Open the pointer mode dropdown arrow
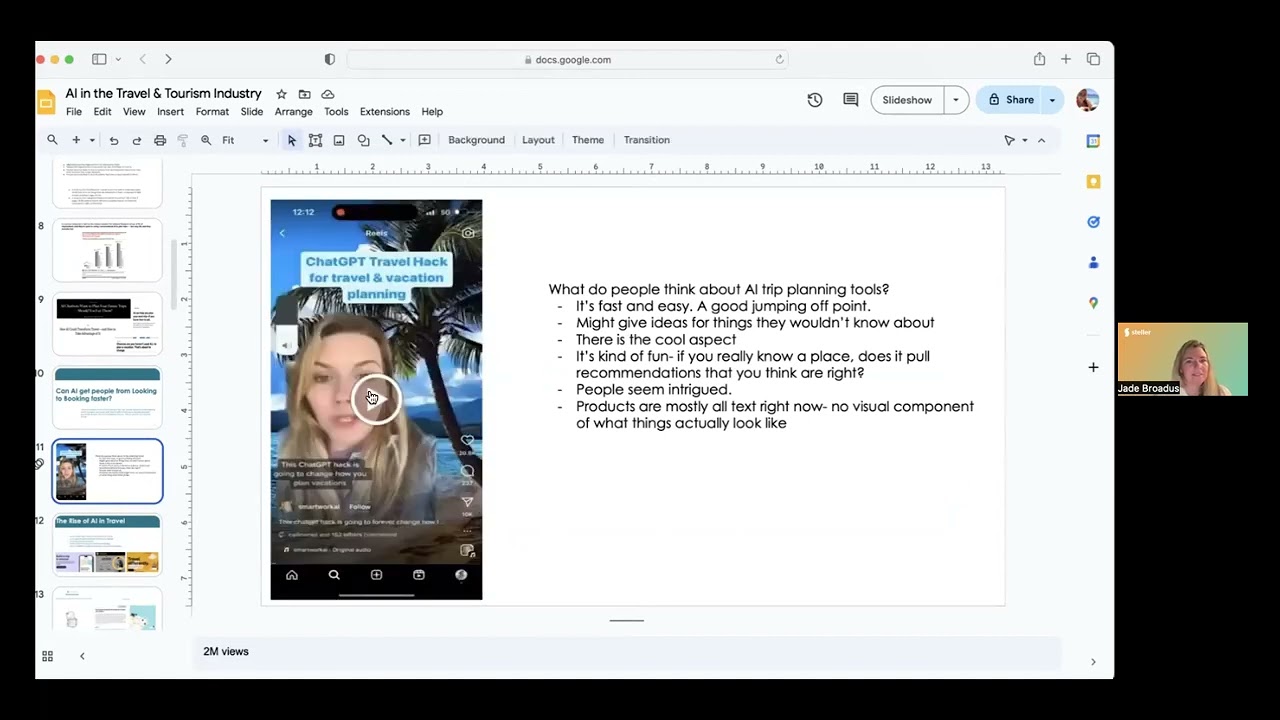This screenshot has height=720, width=1280. [x=1024, y=140]
